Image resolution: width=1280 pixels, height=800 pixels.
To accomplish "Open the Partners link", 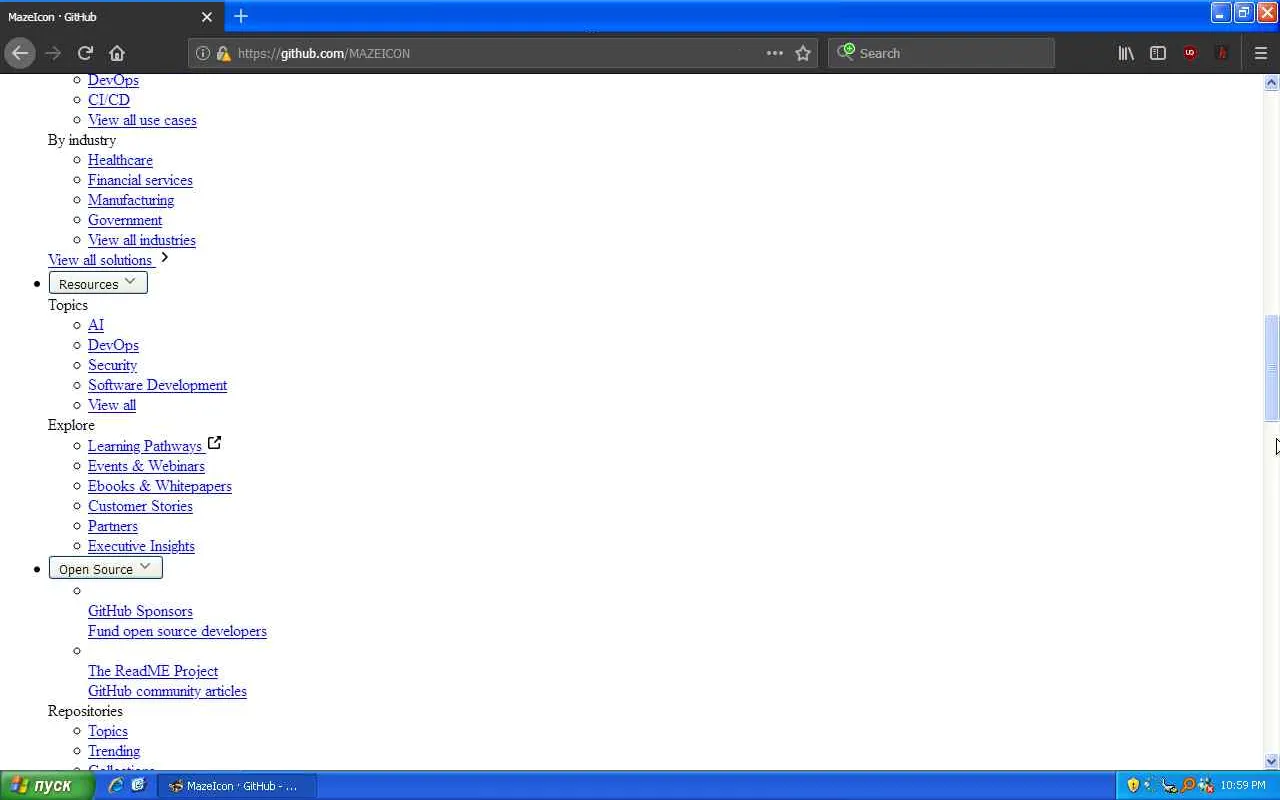I will pos(113,526).
